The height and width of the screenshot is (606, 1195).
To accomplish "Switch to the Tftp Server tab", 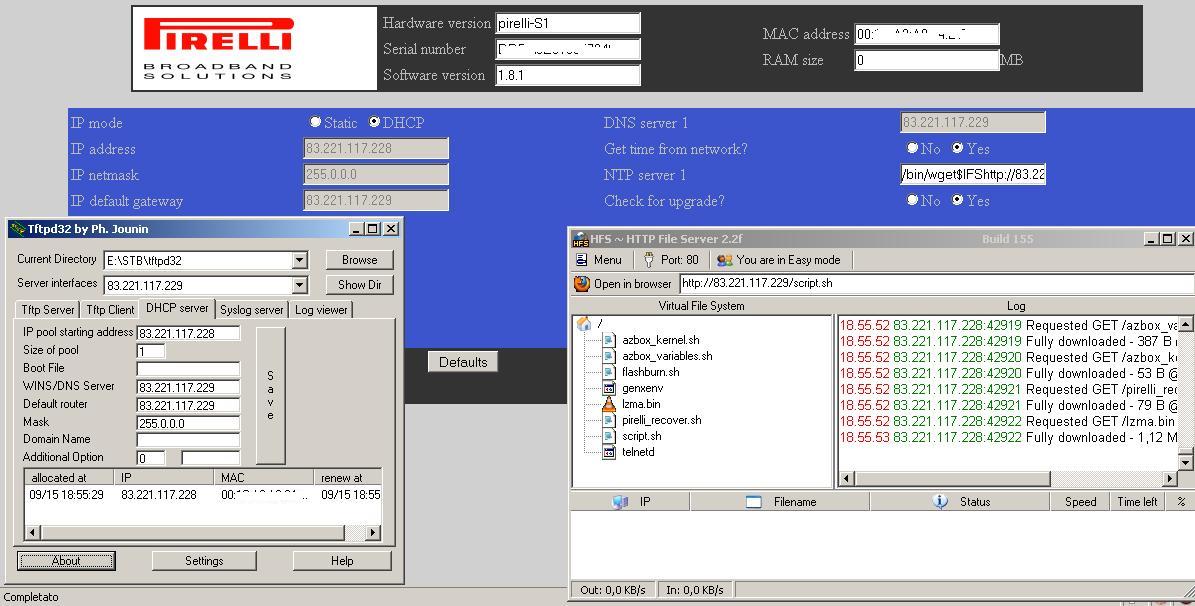I will coord(47,309).
